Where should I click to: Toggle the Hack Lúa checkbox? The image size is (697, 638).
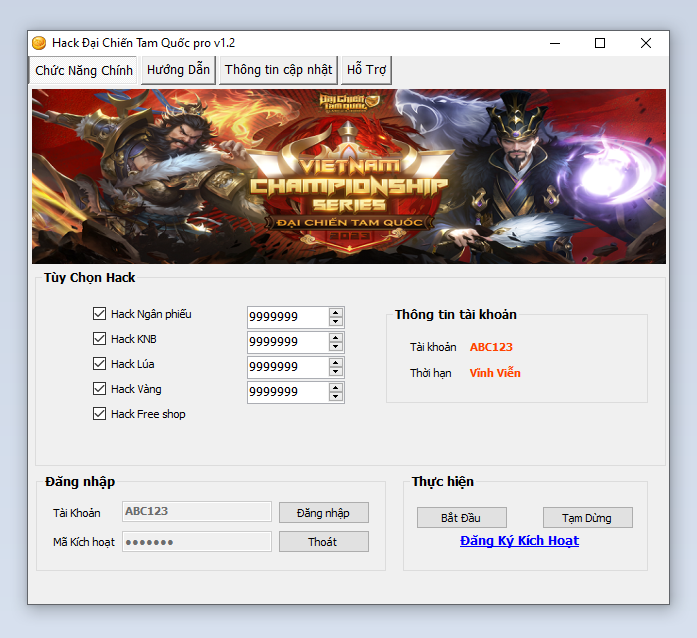click(99, 364)
